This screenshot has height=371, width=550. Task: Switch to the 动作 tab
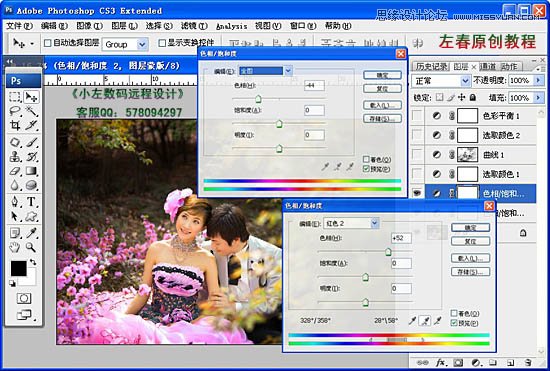click(509, 66)
